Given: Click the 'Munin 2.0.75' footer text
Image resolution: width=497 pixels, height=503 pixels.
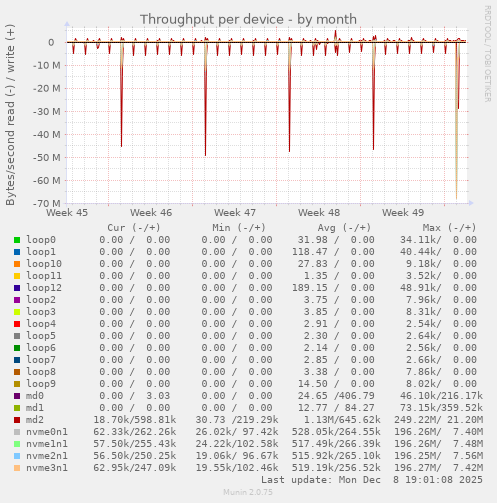Looking at the screenshot, I should pyautogui.click(x=248, y=492).
